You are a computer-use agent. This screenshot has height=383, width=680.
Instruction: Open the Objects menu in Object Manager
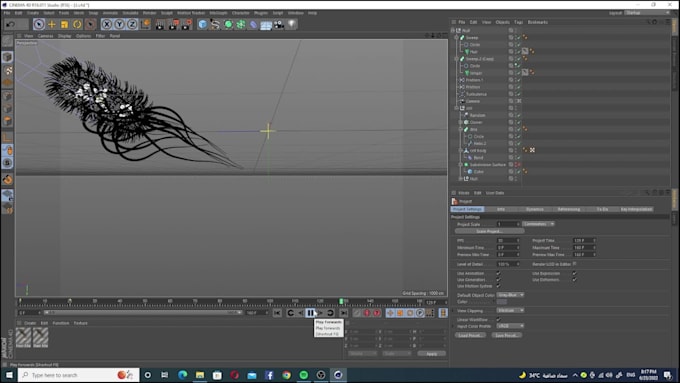(x=503, y=22)
